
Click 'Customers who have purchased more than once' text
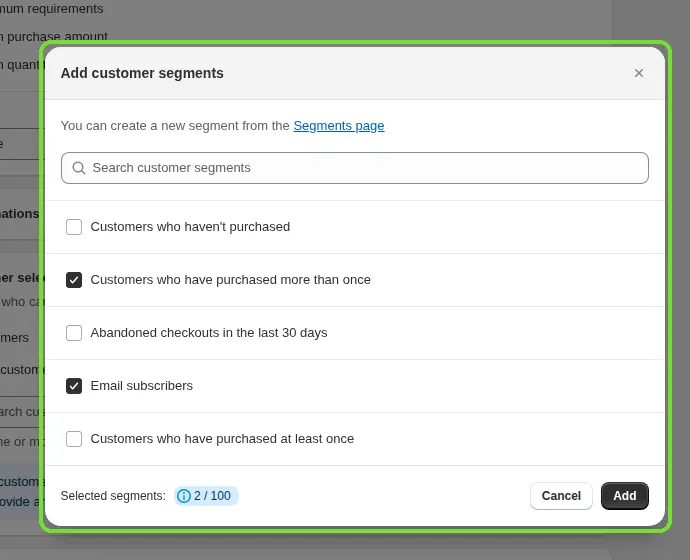231,280
